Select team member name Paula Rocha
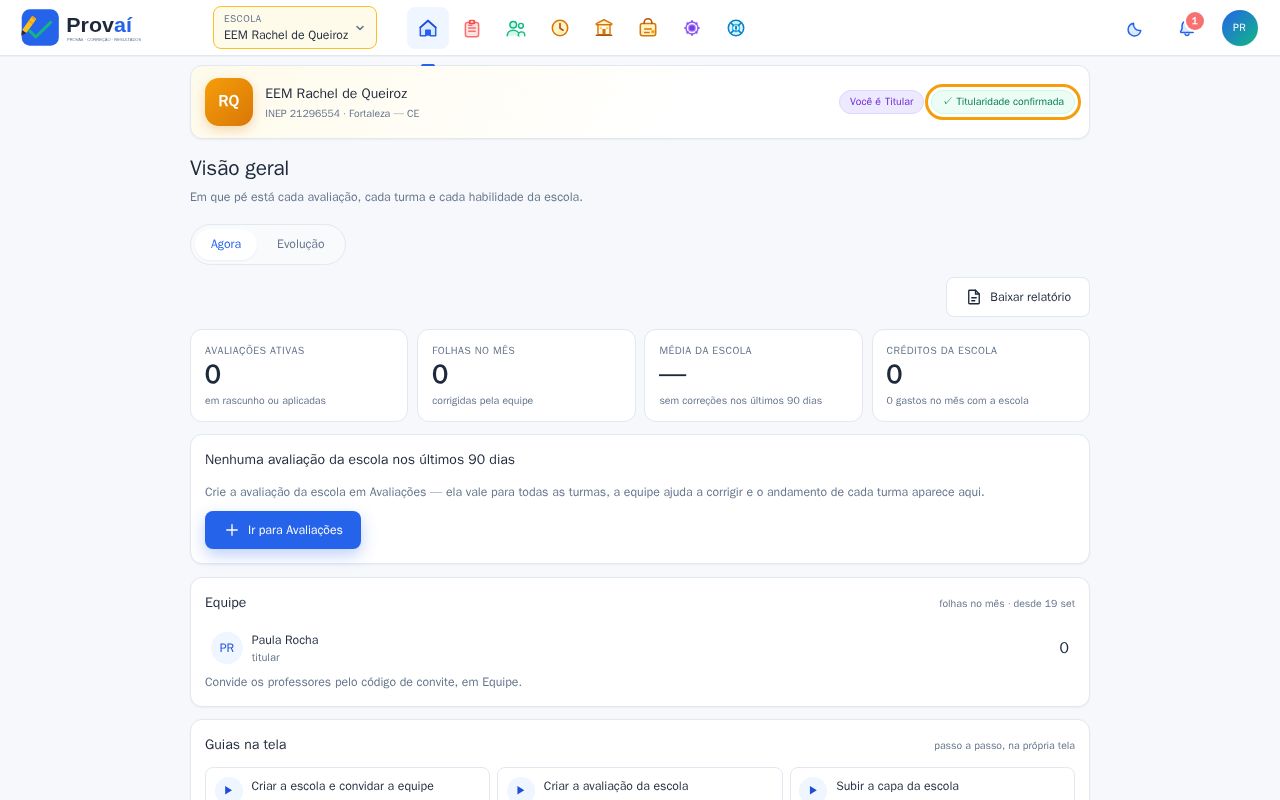The image size is (1280, 800). click(x=285, y=640)
